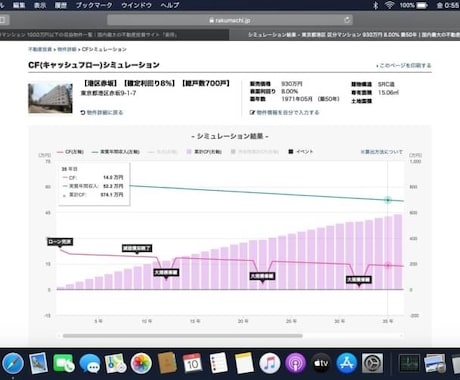Click the 大規模修繕 marker near year 32
Viewport: 460px width, 380px height.
click(359, 280)
